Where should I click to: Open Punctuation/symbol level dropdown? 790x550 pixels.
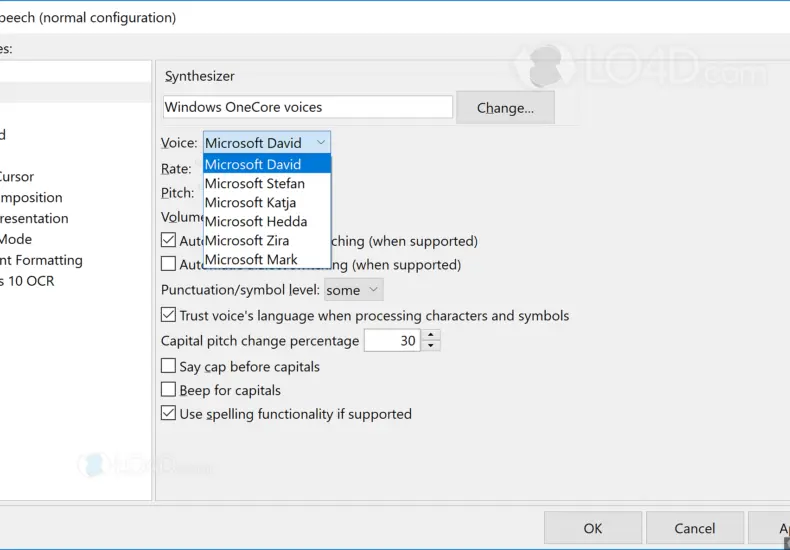pos(353,290)
